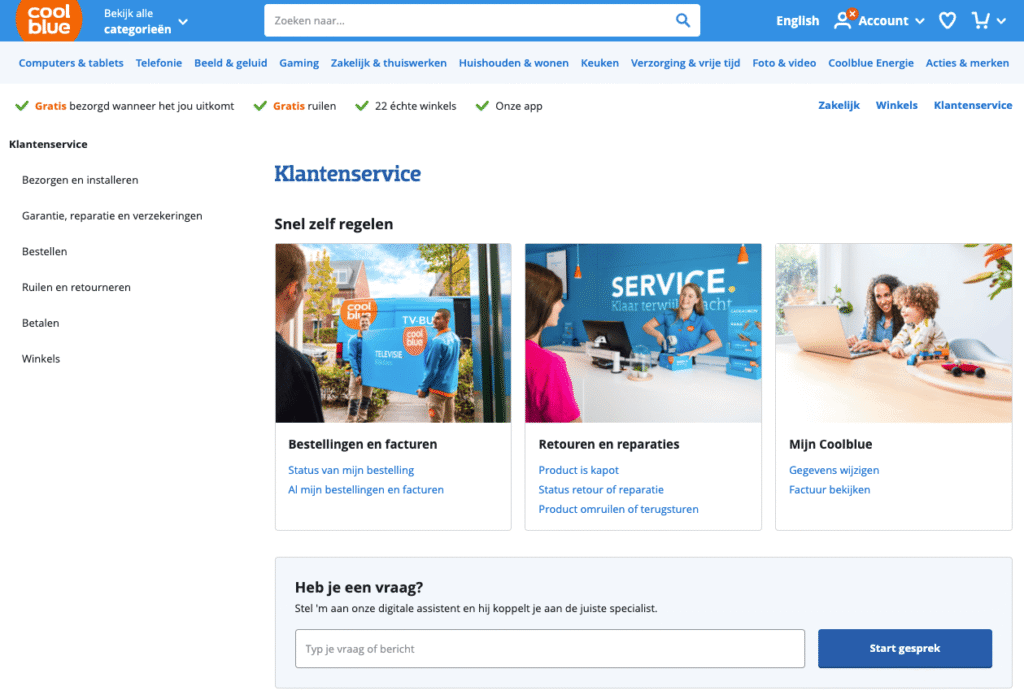
Task: Open Garantie, reparatie en verzekeringen
Action: [x=112, y=216]
